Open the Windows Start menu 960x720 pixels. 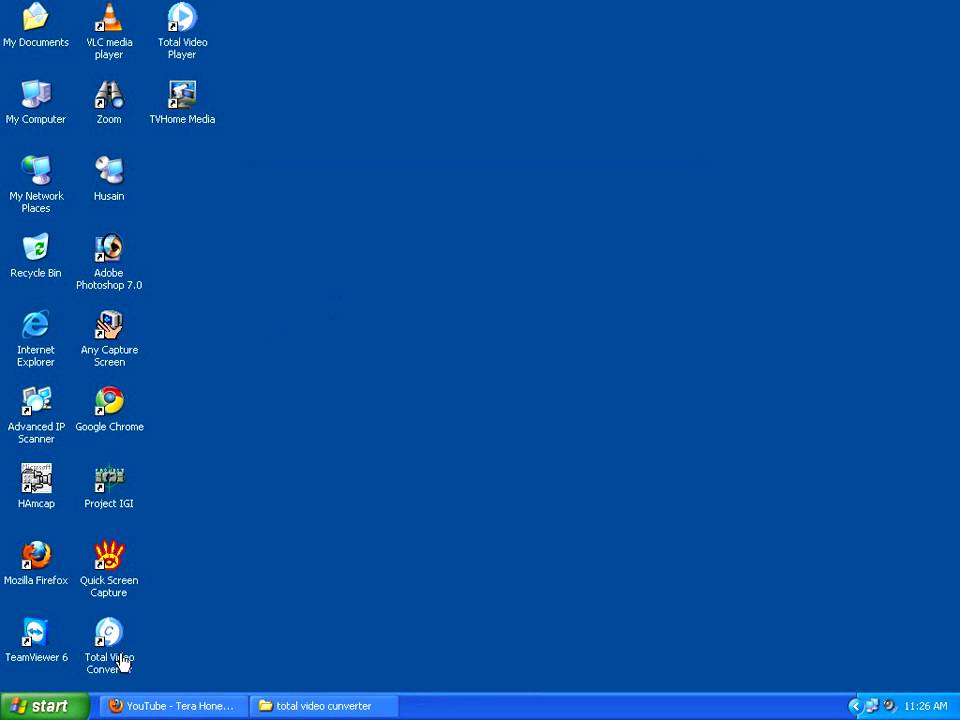(x=45, y=706)
